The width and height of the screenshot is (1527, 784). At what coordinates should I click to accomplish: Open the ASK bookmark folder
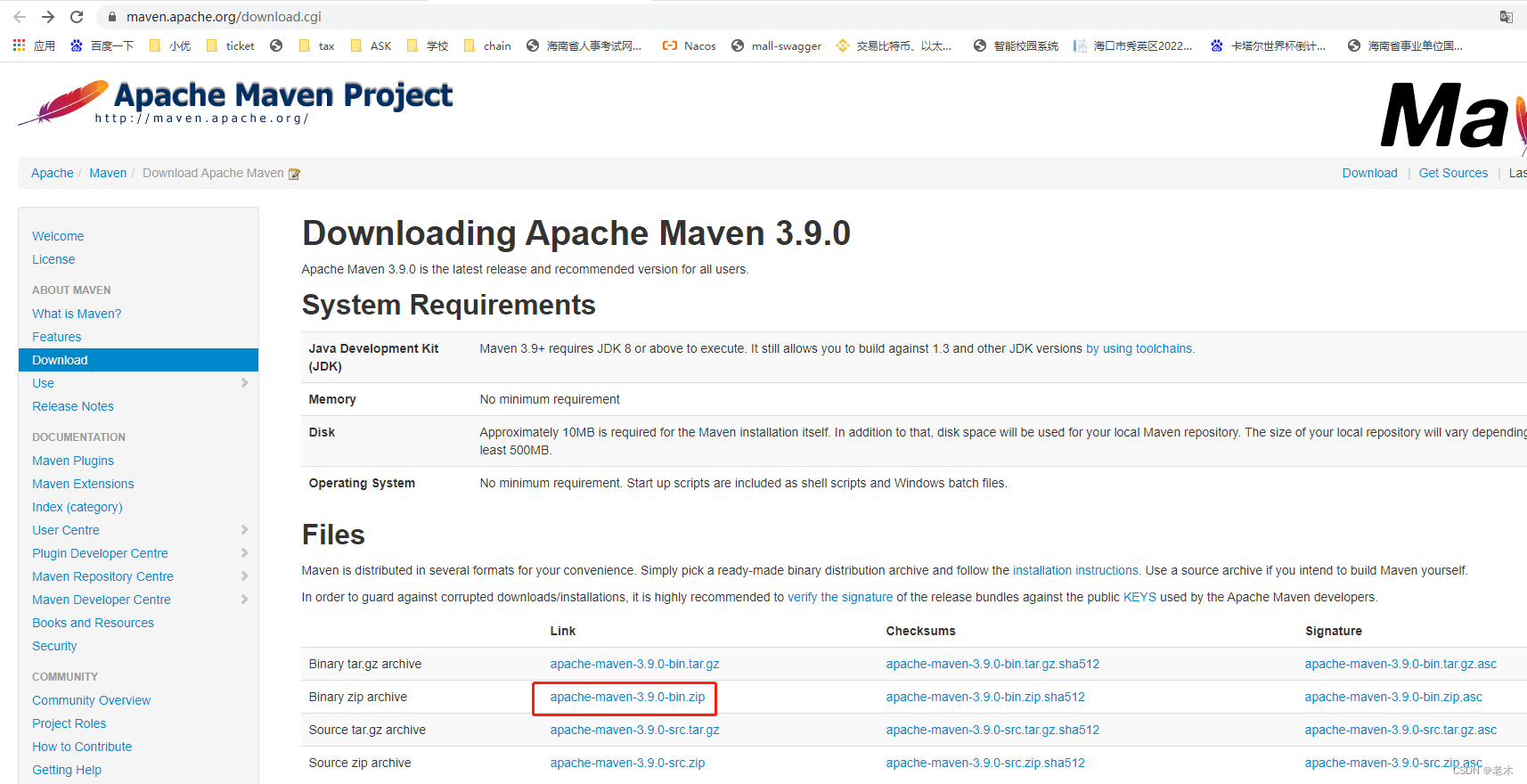coord(371,45)
